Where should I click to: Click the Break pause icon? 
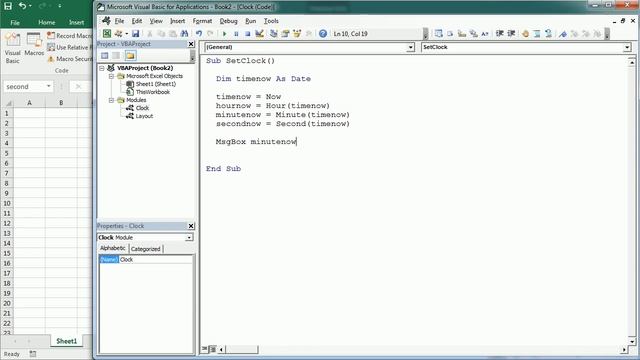pos(236,34)
